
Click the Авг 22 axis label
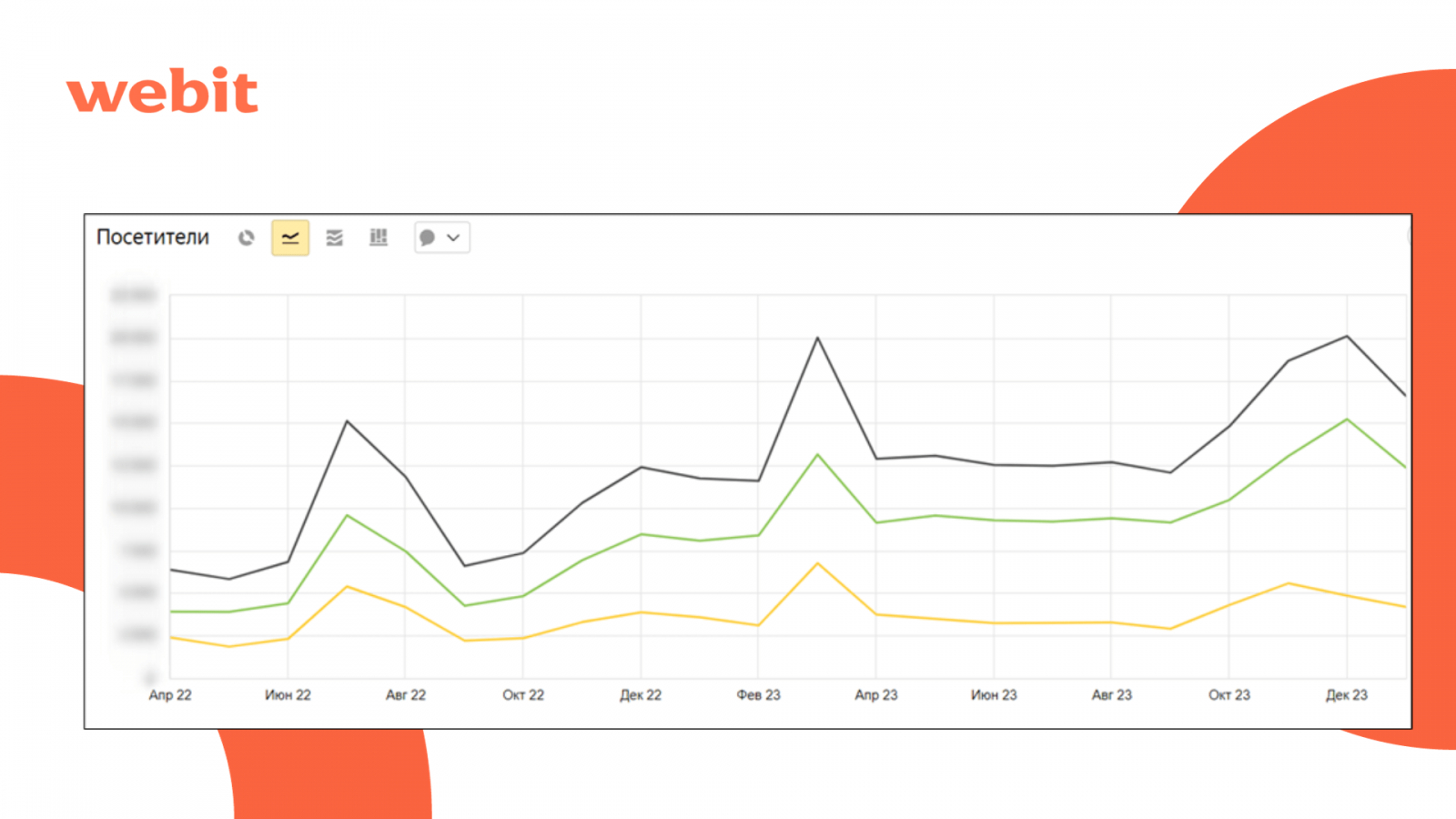(406, 695)
